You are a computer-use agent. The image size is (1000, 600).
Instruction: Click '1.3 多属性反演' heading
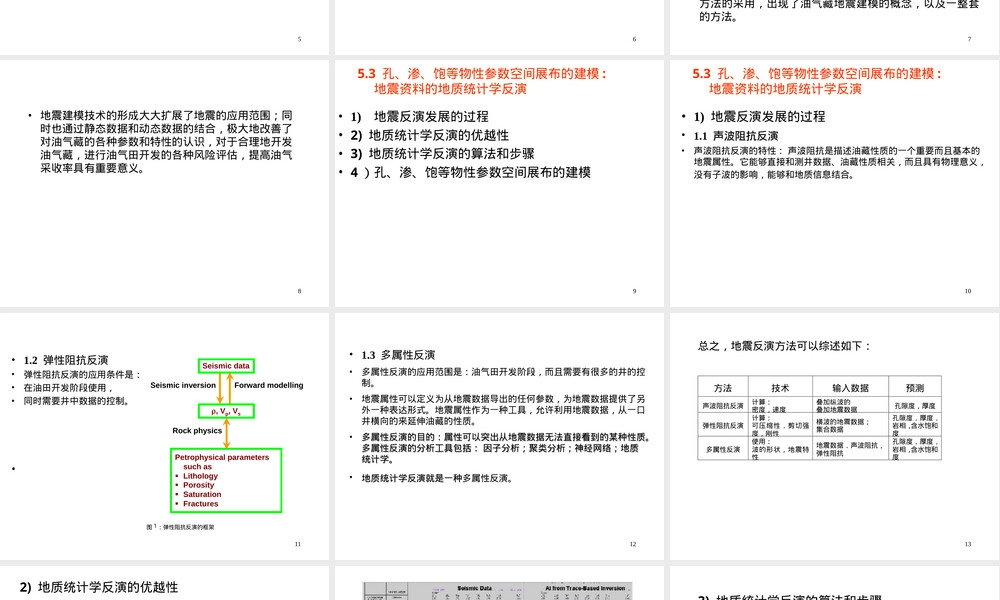pos(398,355)
